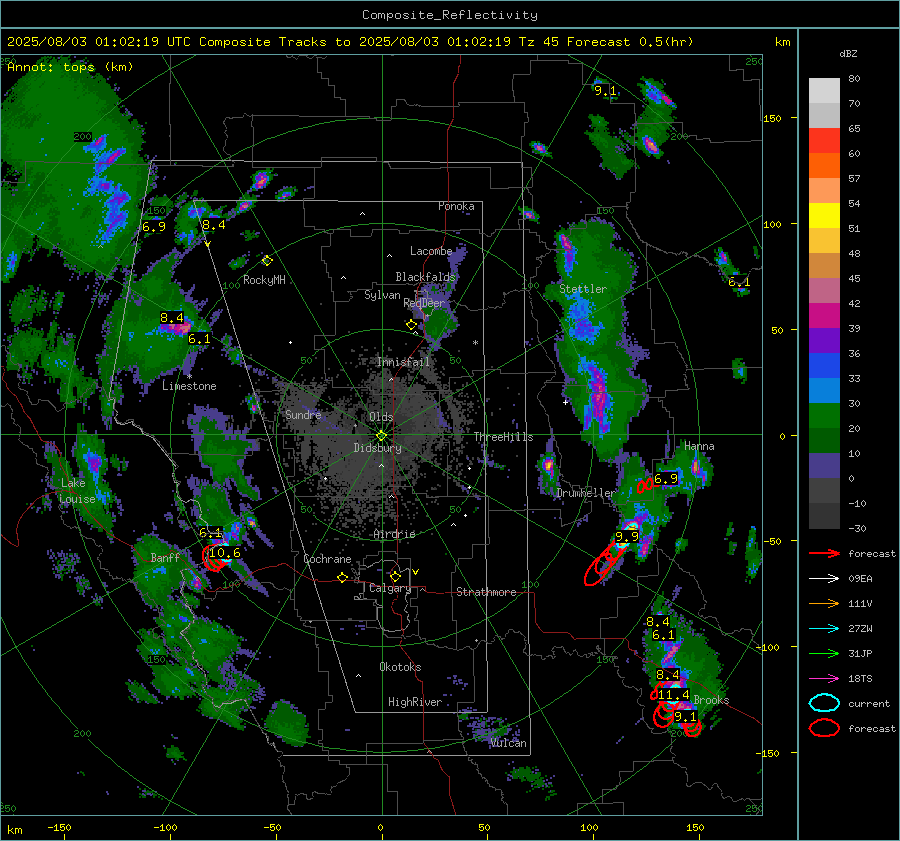Click the Hanna city label
900x841 pixels.
click(699, 446)
